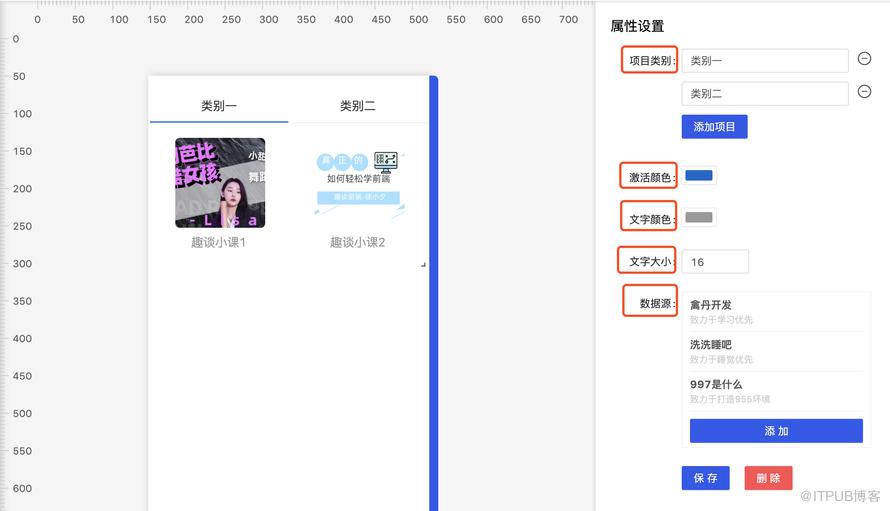Click the blue vertical bar beside the canvas
Image resolution: width=890 pixels, height=511 pixels.
pyautogui.click(x=434, y=293)
